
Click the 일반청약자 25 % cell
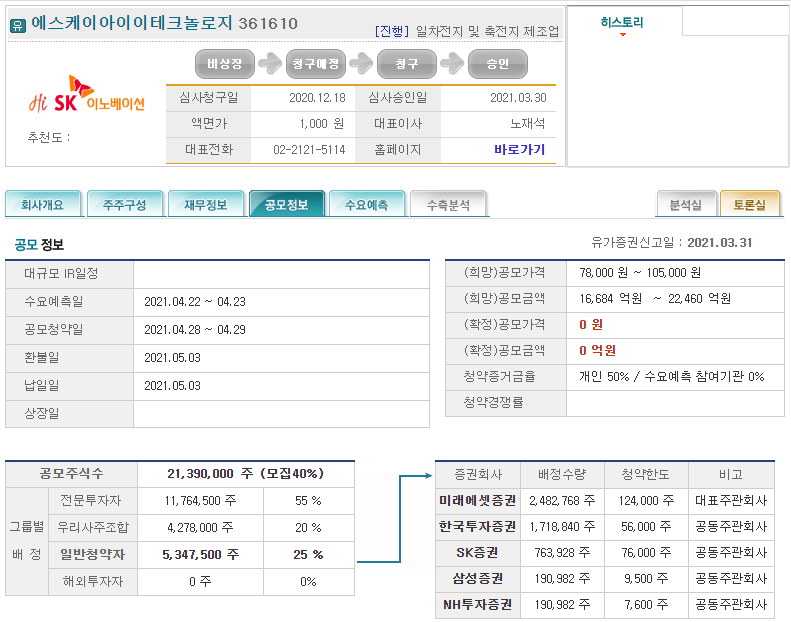309,555
